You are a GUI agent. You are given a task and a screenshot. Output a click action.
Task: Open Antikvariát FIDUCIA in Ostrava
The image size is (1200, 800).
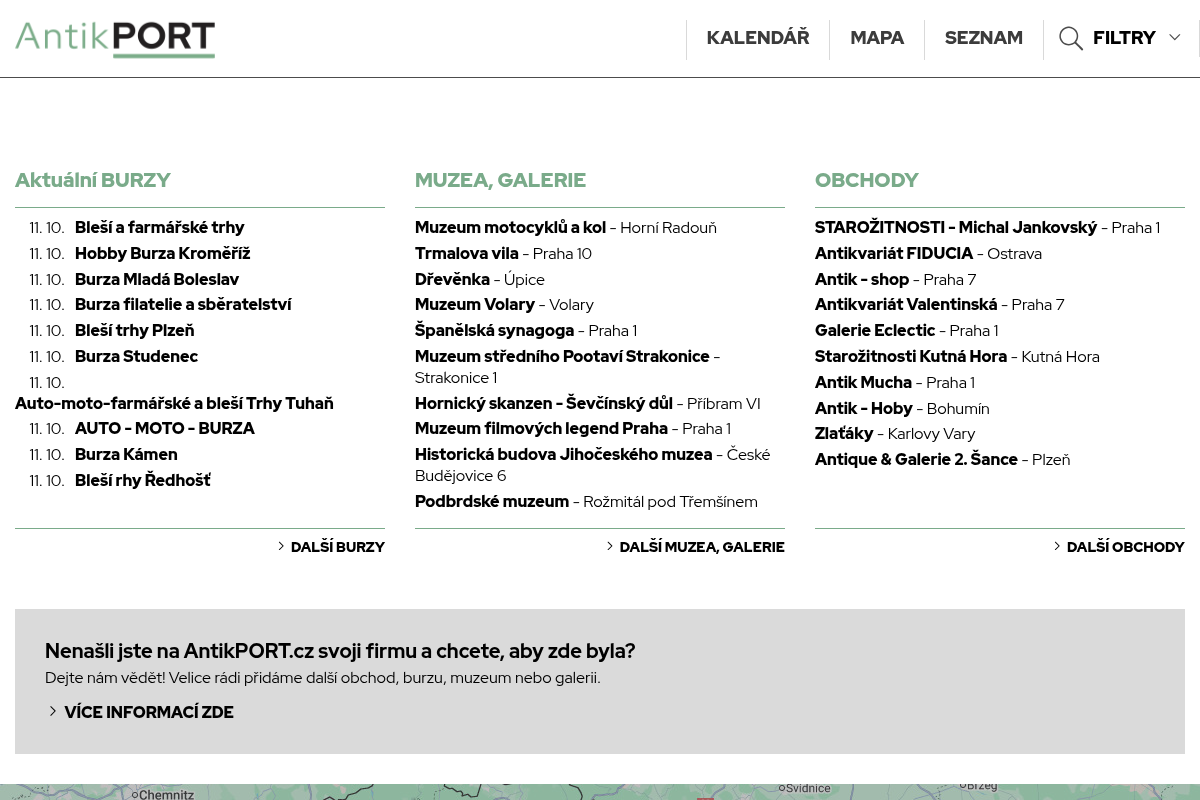click(894, 254)
